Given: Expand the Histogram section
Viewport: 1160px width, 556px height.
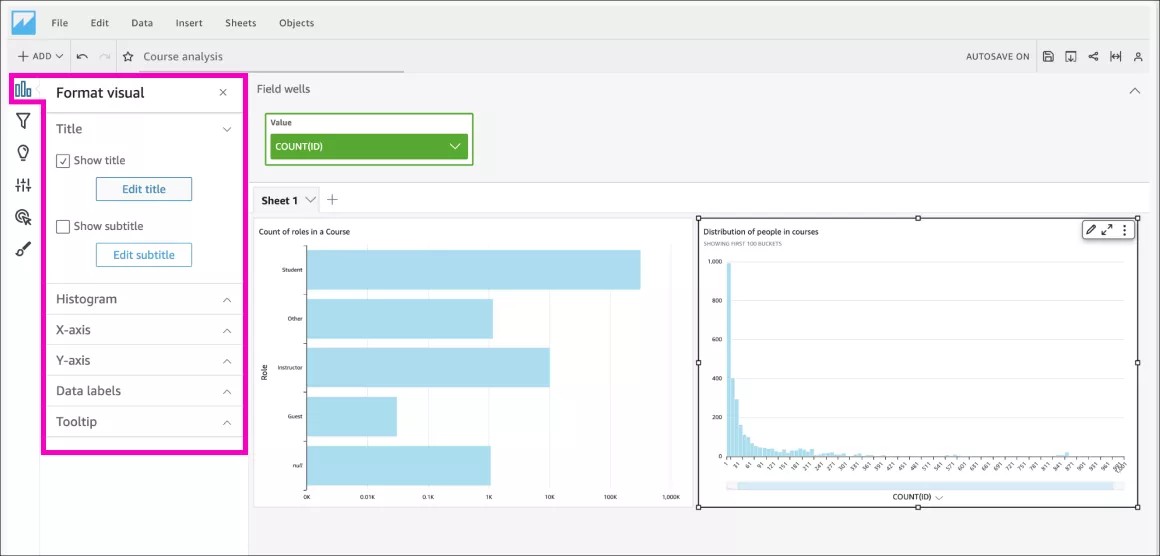Looking at the screenshot, I should [143, 299].
